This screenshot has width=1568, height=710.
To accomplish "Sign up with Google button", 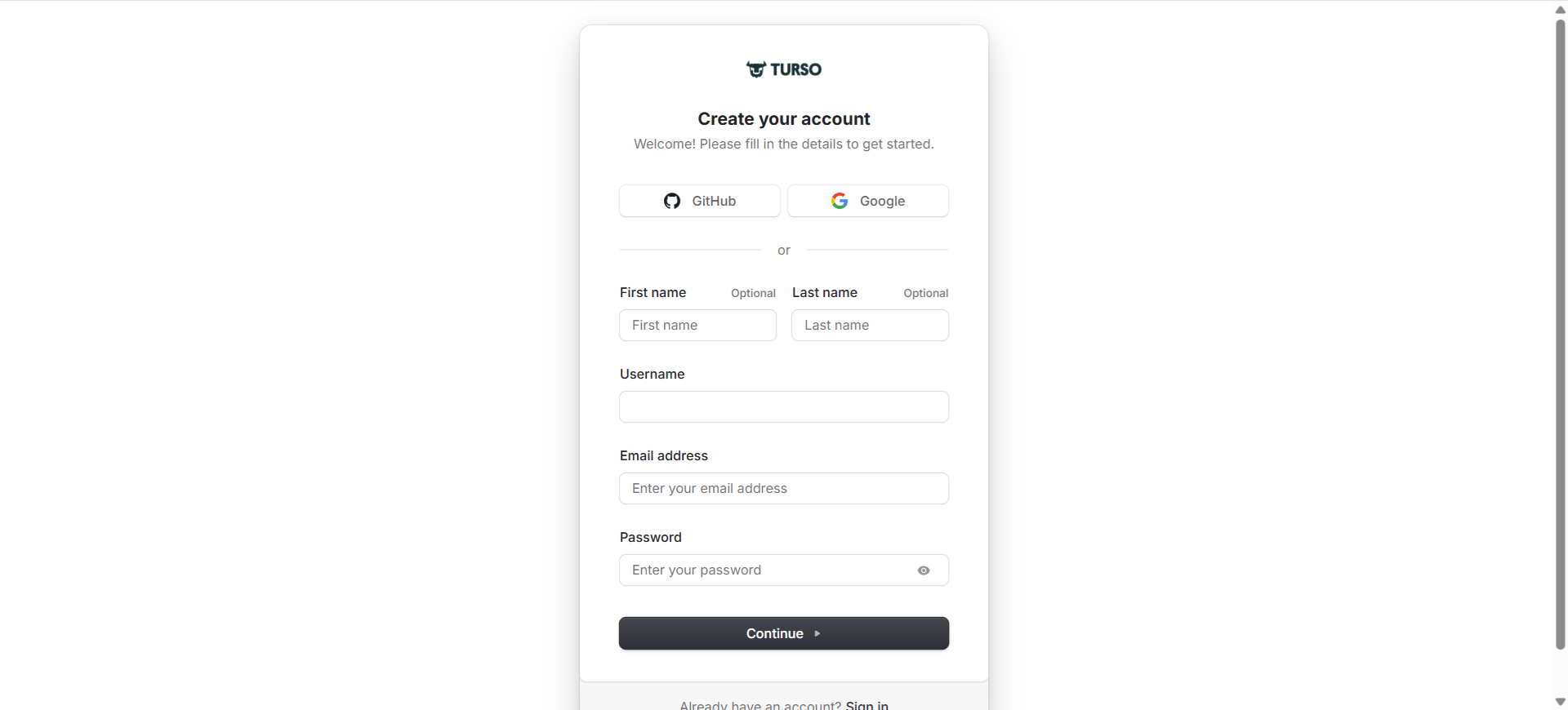I will (867, 201).
